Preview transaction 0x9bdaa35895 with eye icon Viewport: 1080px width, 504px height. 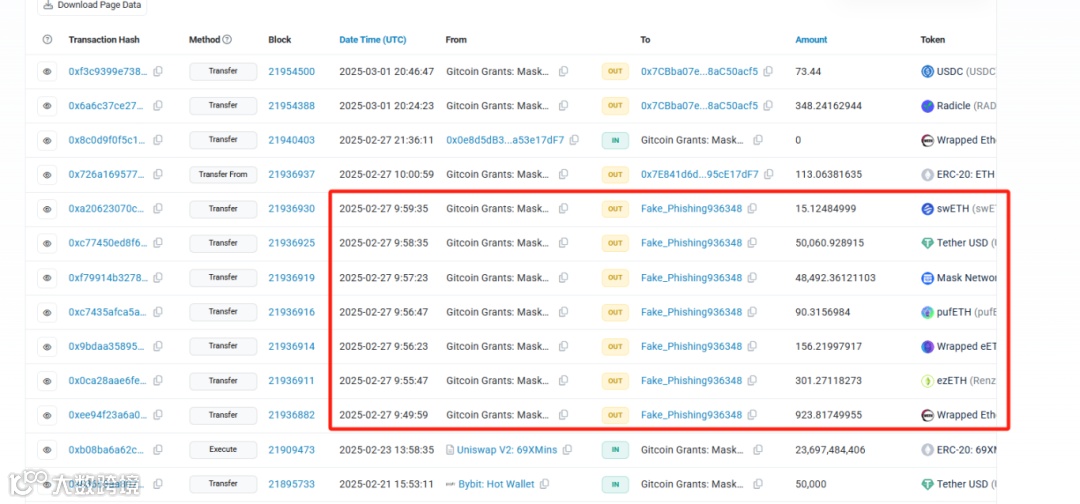(x=47, y=347)
